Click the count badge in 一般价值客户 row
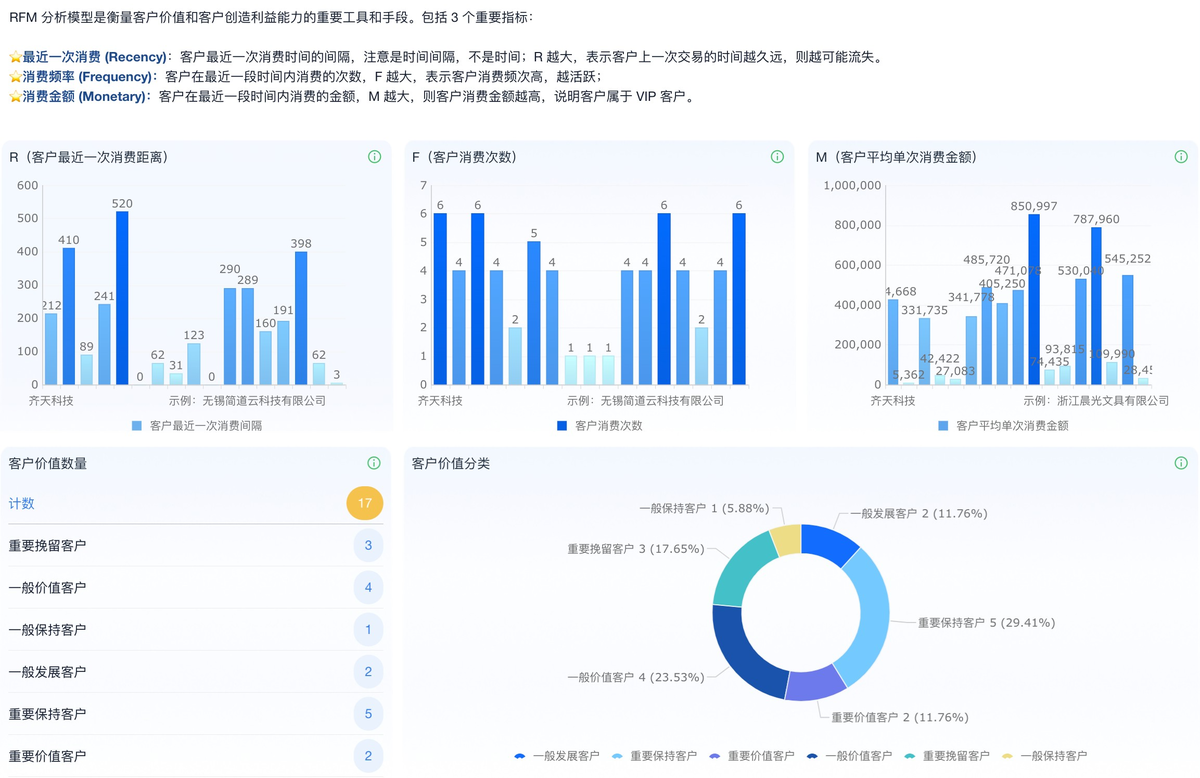The height and width of the screenshot is (778, 1200). tap(368, 587)
